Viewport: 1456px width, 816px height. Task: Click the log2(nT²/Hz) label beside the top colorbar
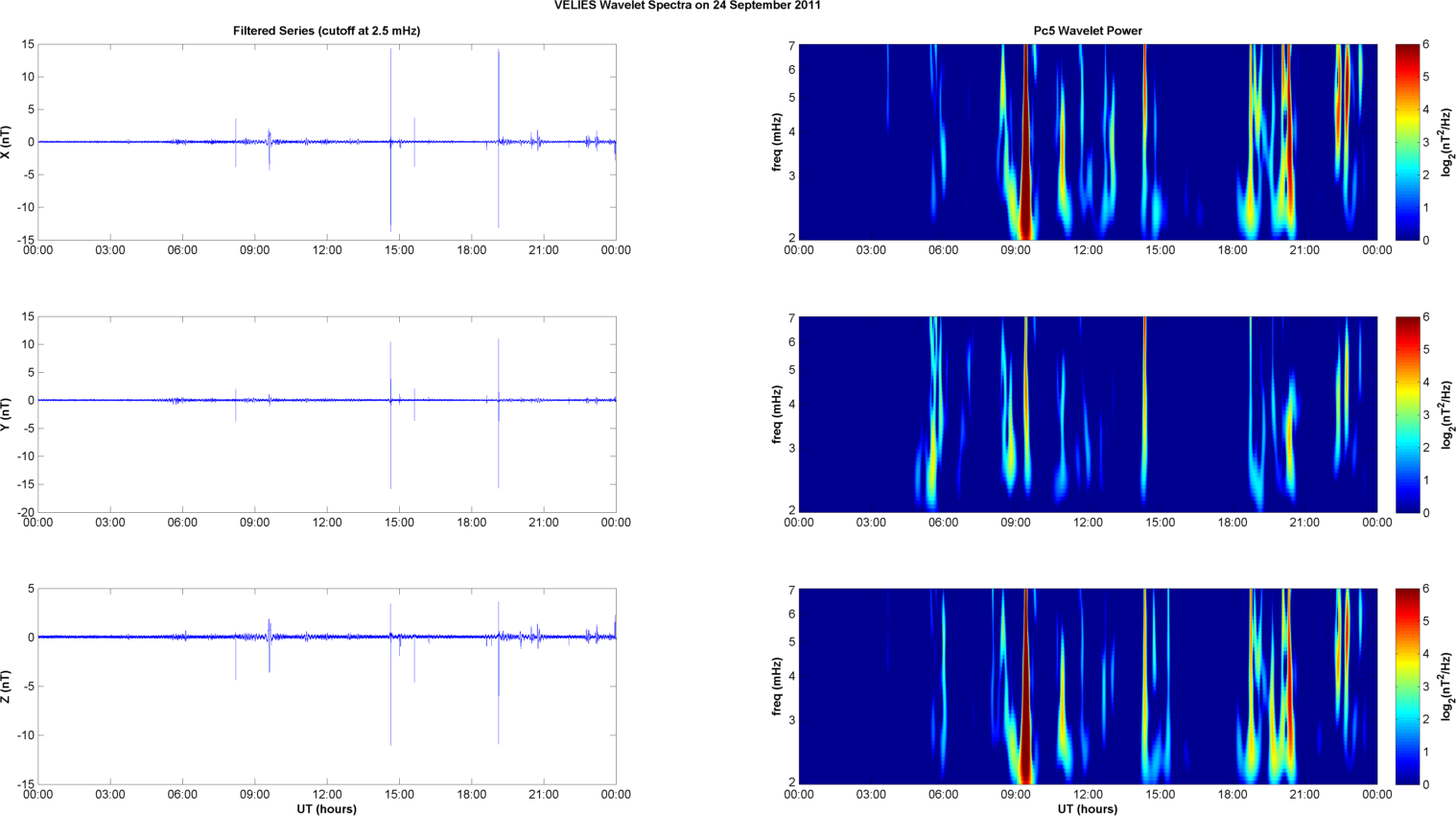[1447, 142]
